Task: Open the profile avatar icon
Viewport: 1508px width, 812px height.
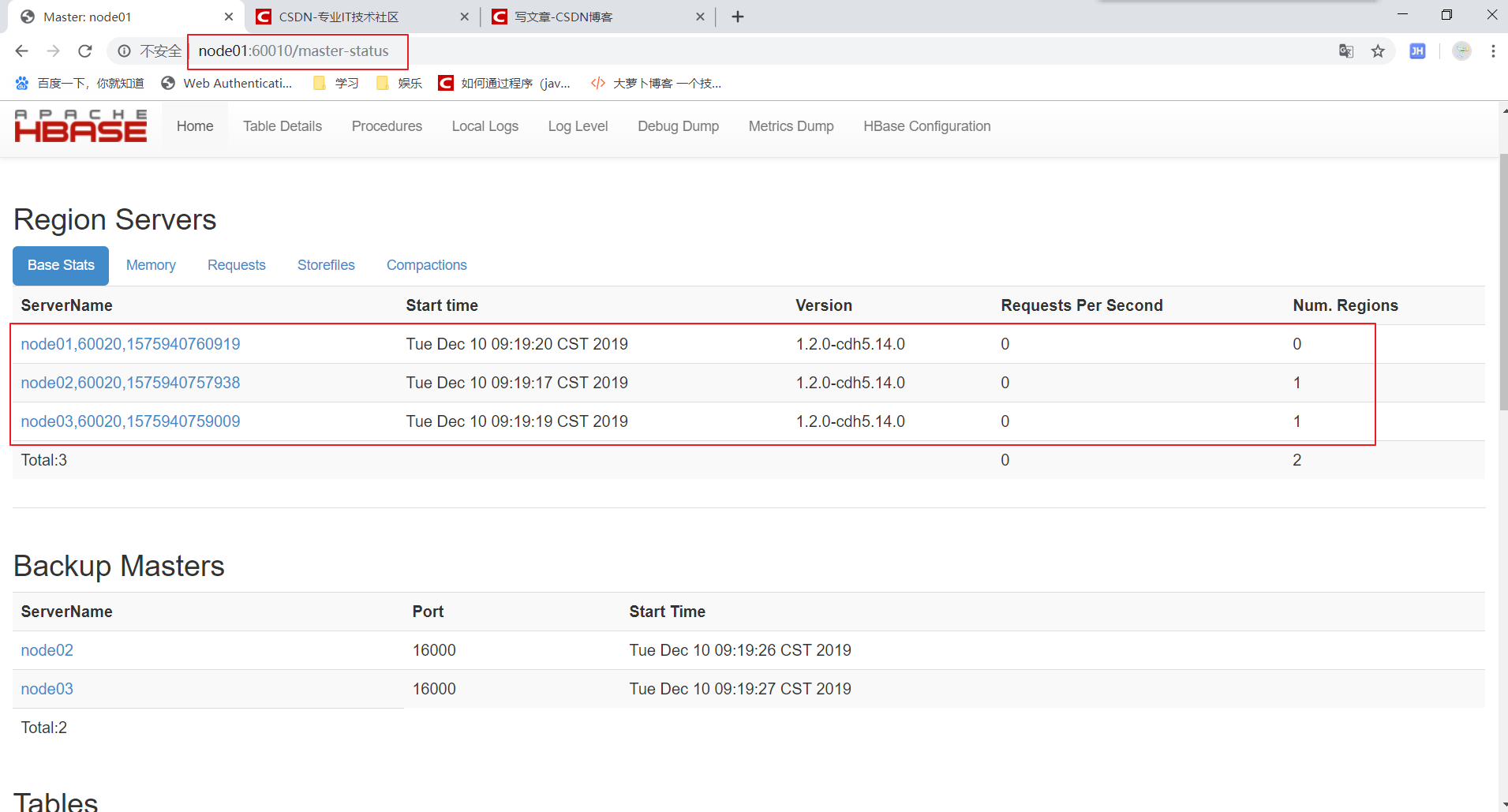Action: 1462,51
